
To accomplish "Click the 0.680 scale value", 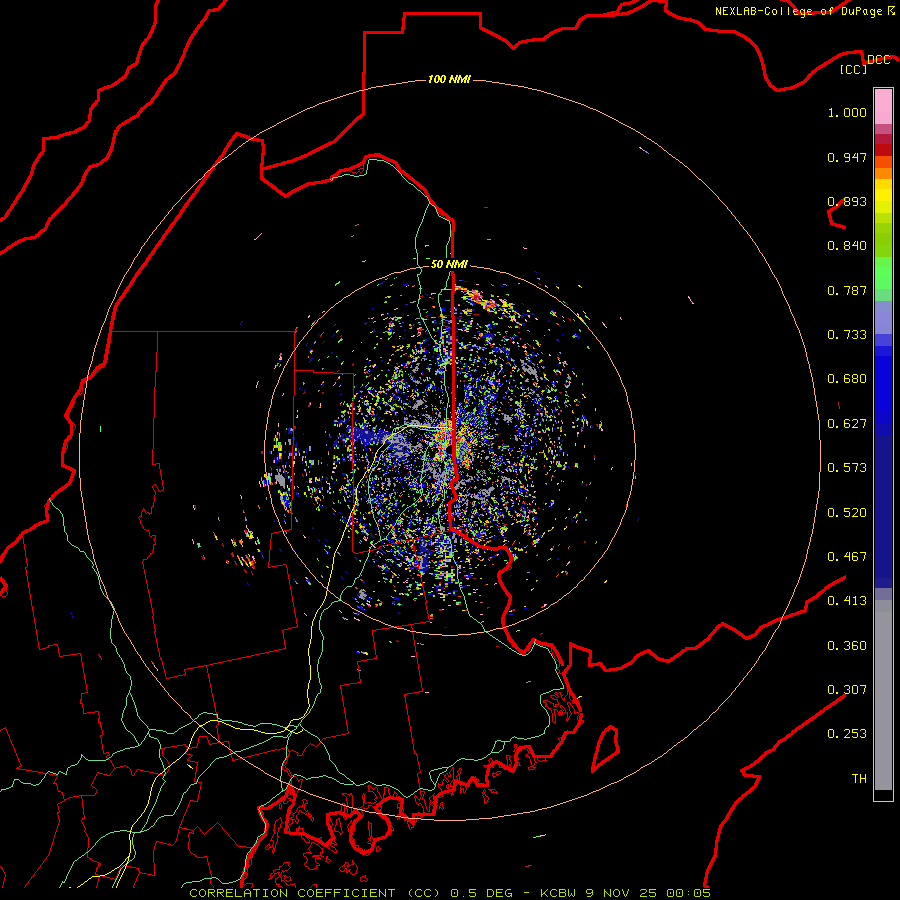I will click(x=847, y=379).
